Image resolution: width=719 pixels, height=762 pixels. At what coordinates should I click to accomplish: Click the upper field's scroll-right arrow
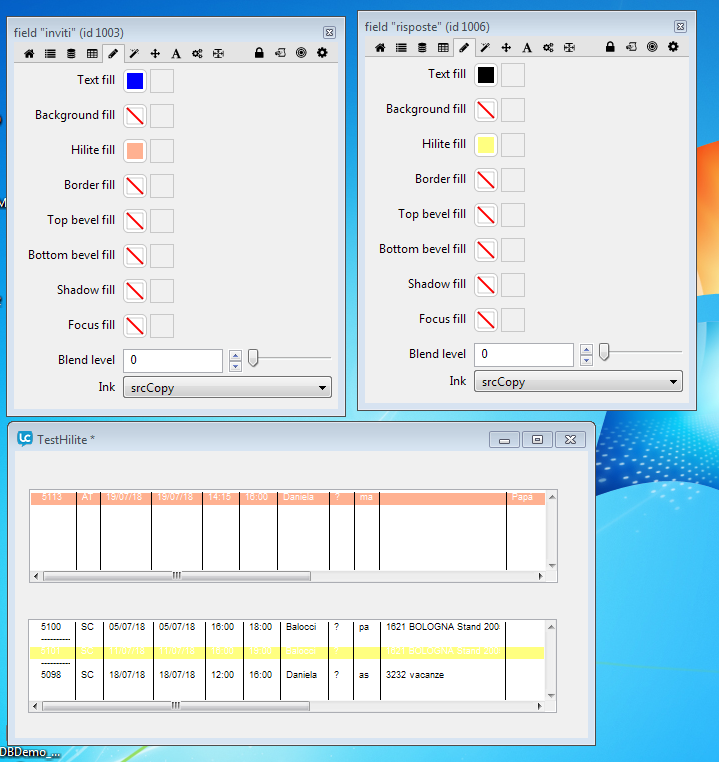click(x=540, y=576)
